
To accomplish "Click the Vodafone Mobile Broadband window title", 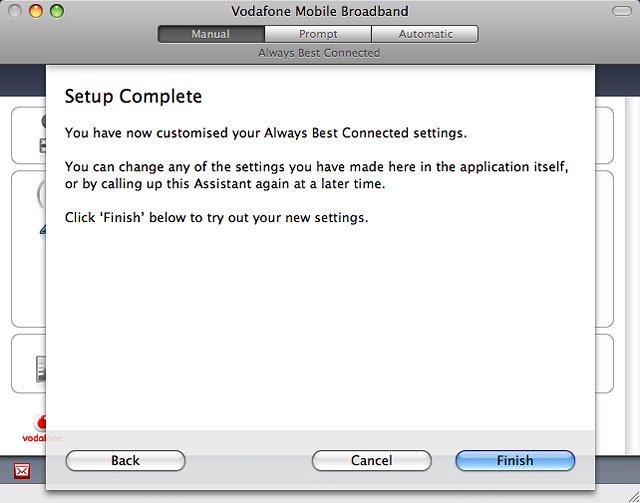I will pyautogui.click(x=319, y=12).
